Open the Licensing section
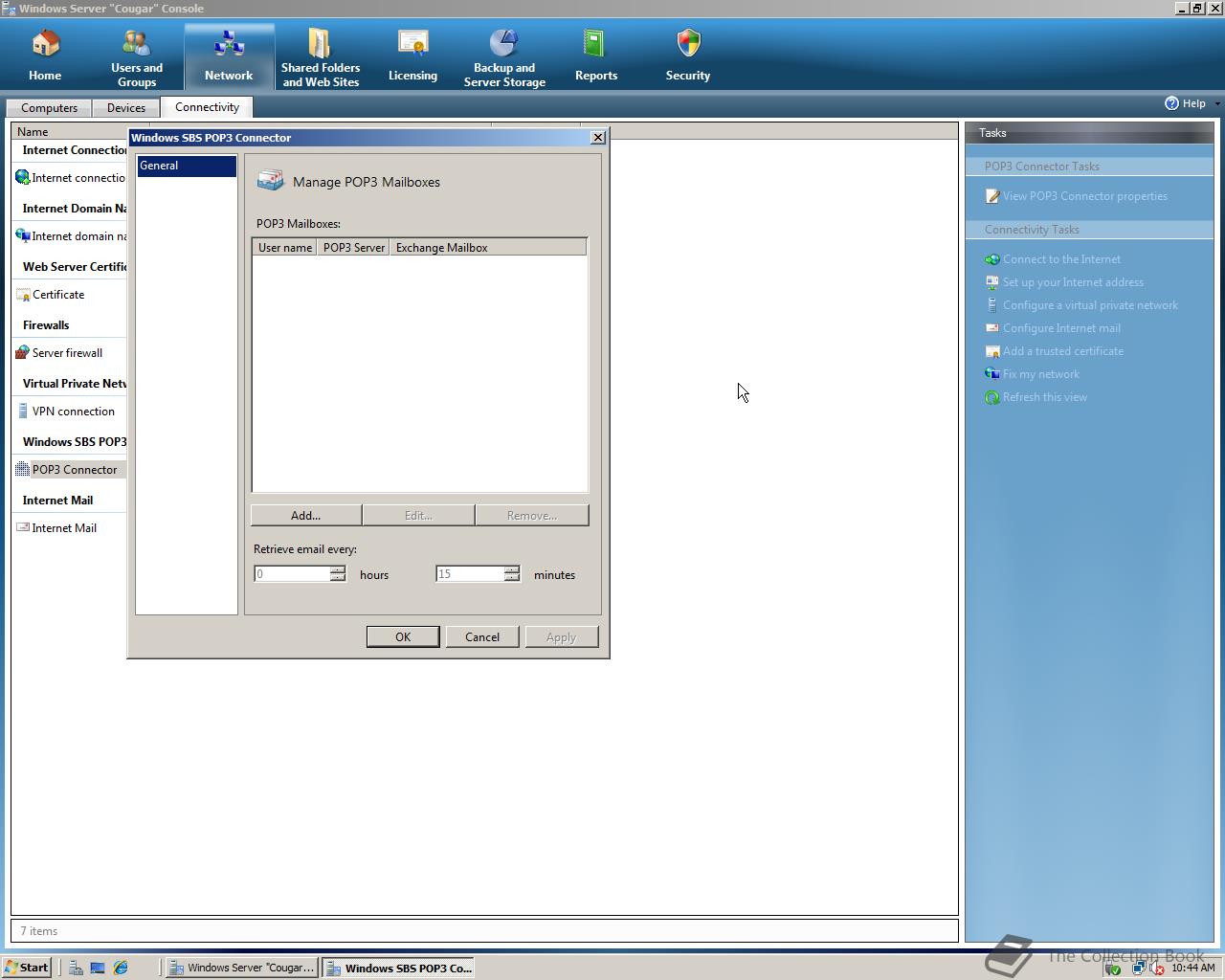Screen dimensions: 1225x980 click(412, 56)
